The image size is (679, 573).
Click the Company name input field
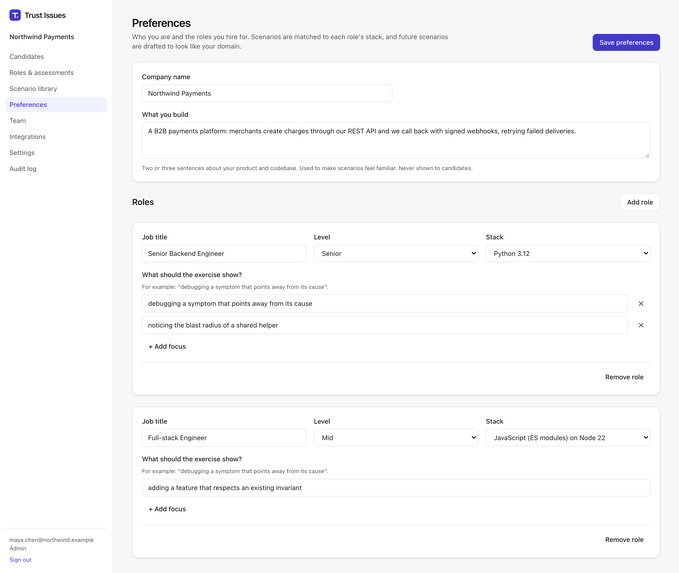[x=267, y=94]
